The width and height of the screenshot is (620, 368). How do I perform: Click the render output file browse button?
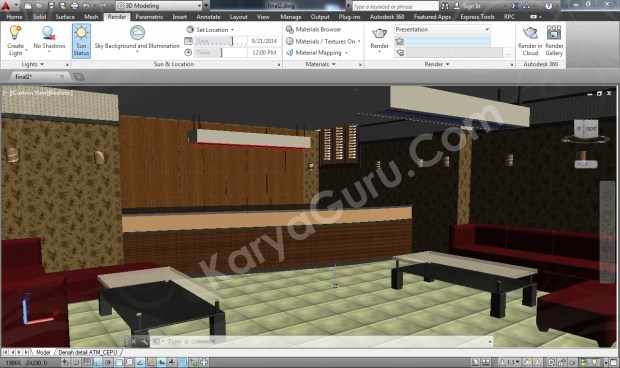click(x=508, y=53)
